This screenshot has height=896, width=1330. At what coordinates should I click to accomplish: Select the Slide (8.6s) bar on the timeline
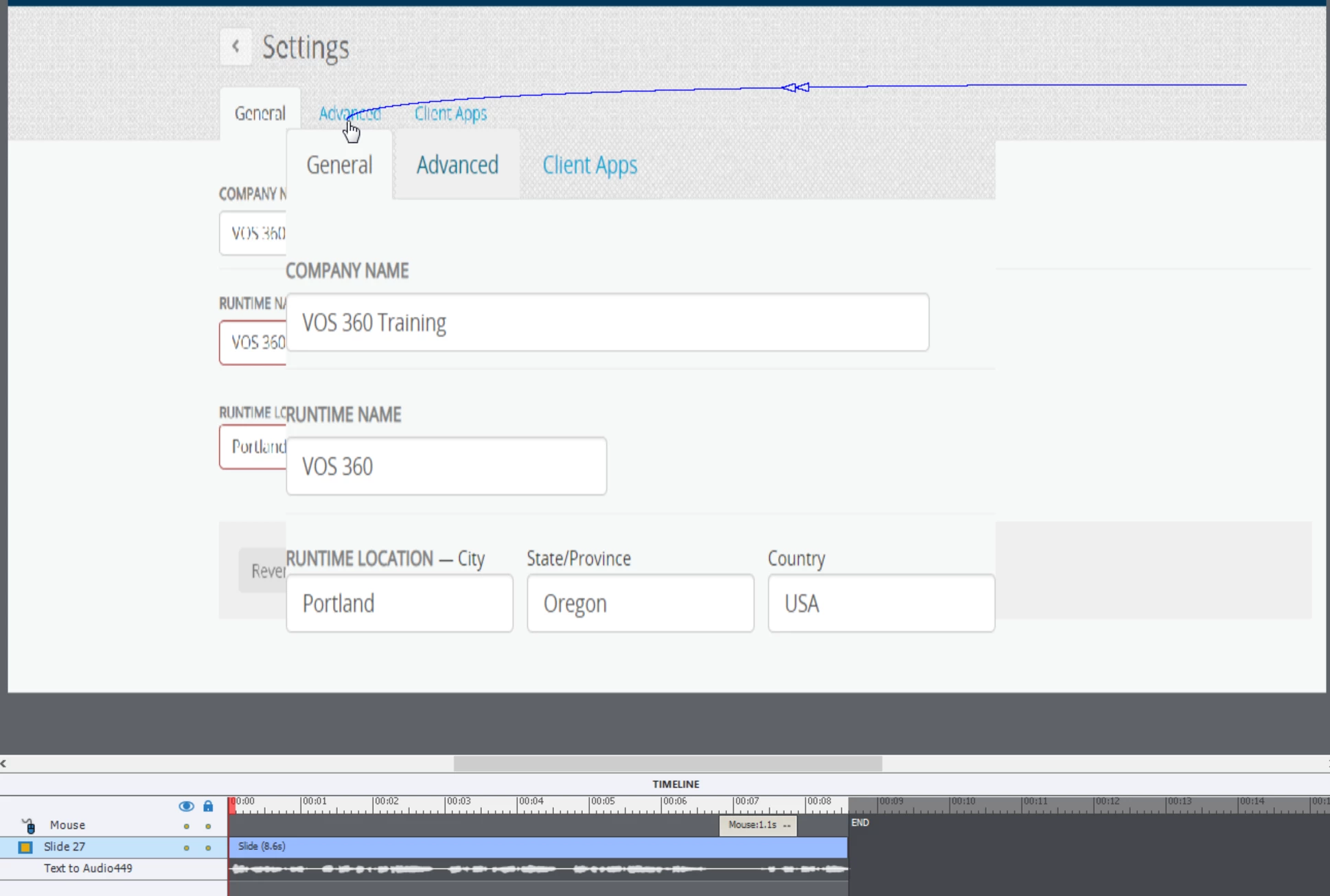coord(538,847)
